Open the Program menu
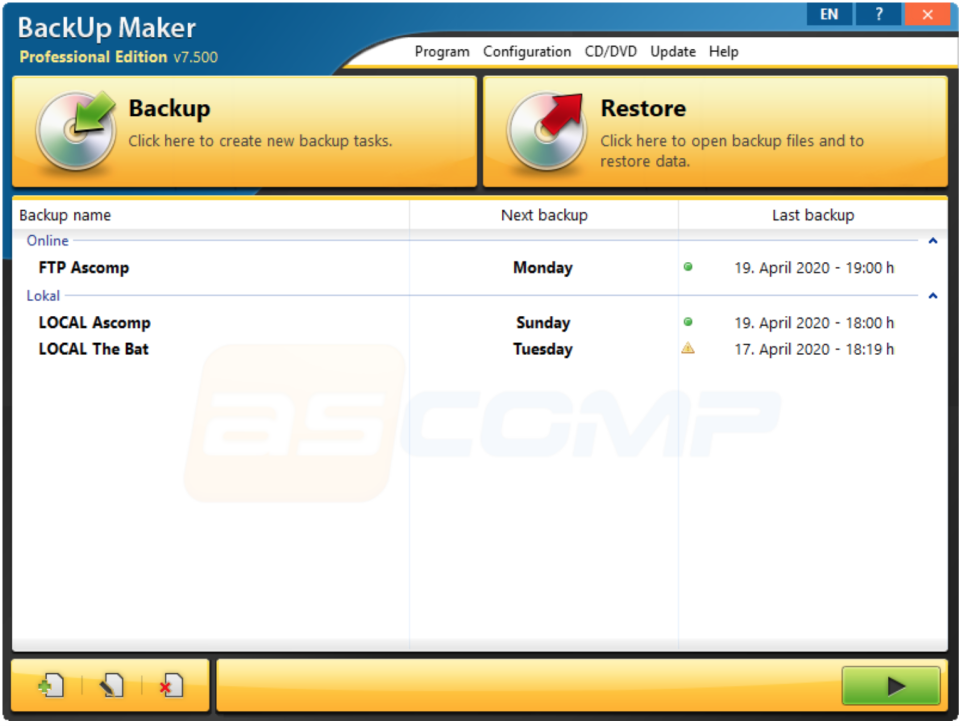Viewport: 960px width, 726px height. point(441,51)
